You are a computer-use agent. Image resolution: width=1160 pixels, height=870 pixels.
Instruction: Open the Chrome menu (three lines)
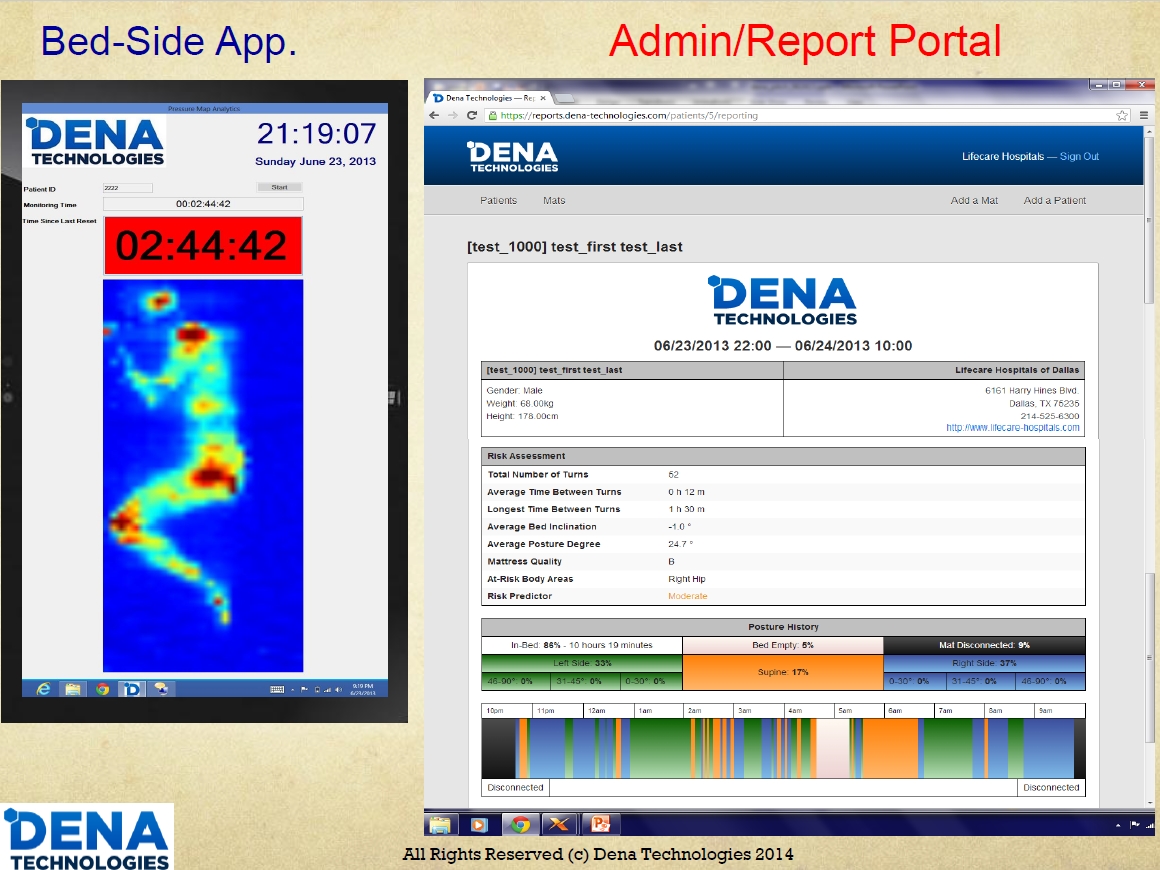[1144, 115]
